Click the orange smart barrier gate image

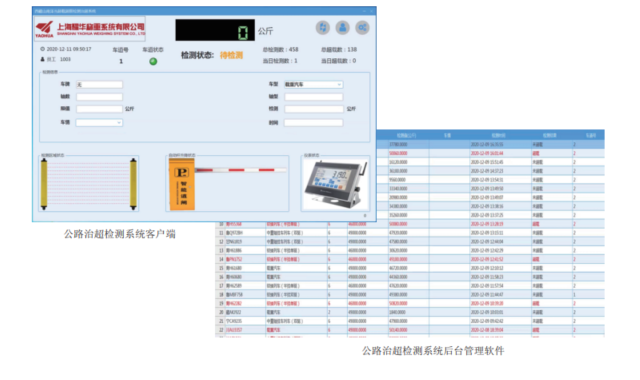pyautogui.click(x=182, y=184)
